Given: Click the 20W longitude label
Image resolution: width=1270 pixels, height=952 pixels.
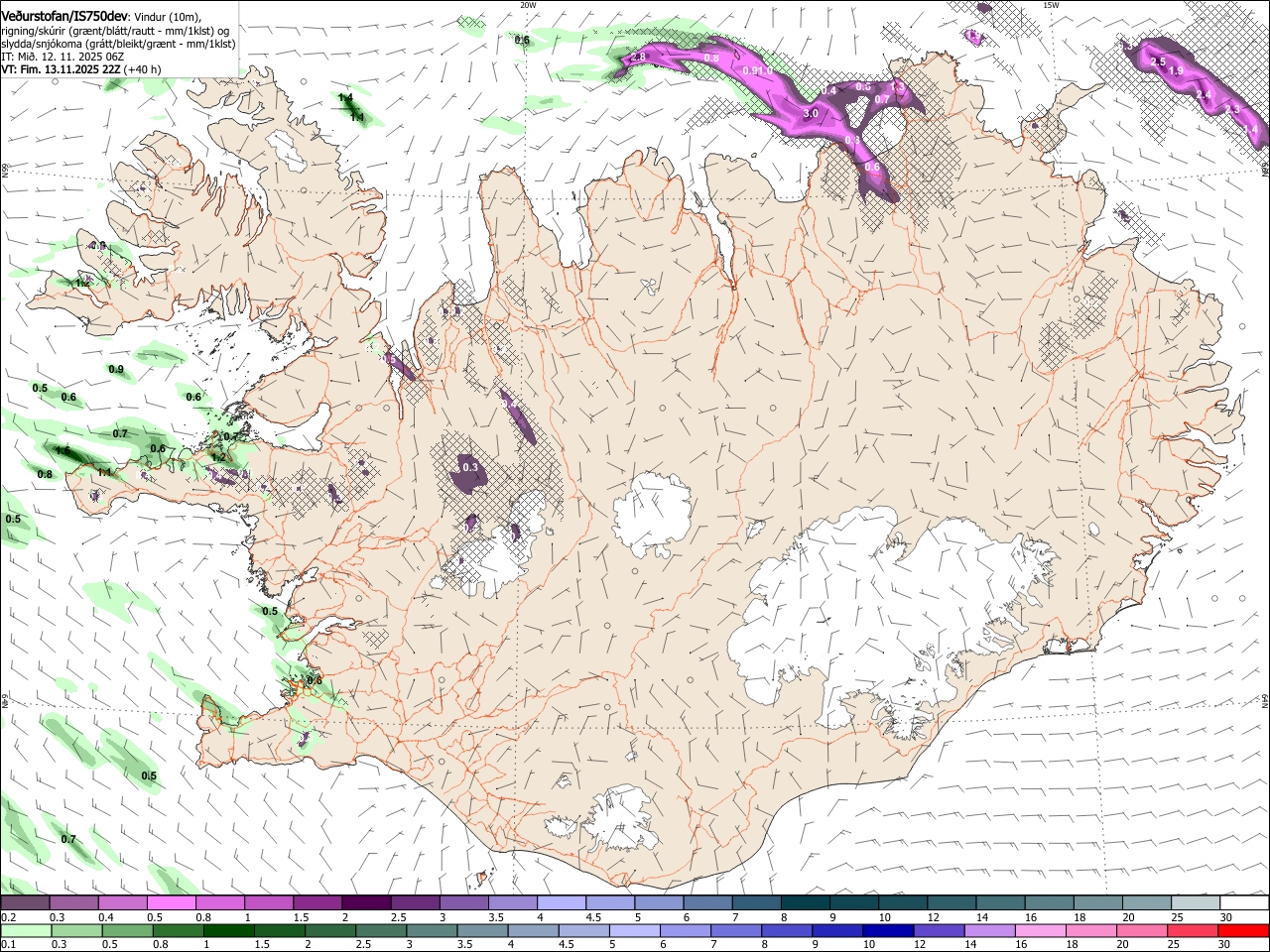Looking at the screenshot, I should point(528,5).
